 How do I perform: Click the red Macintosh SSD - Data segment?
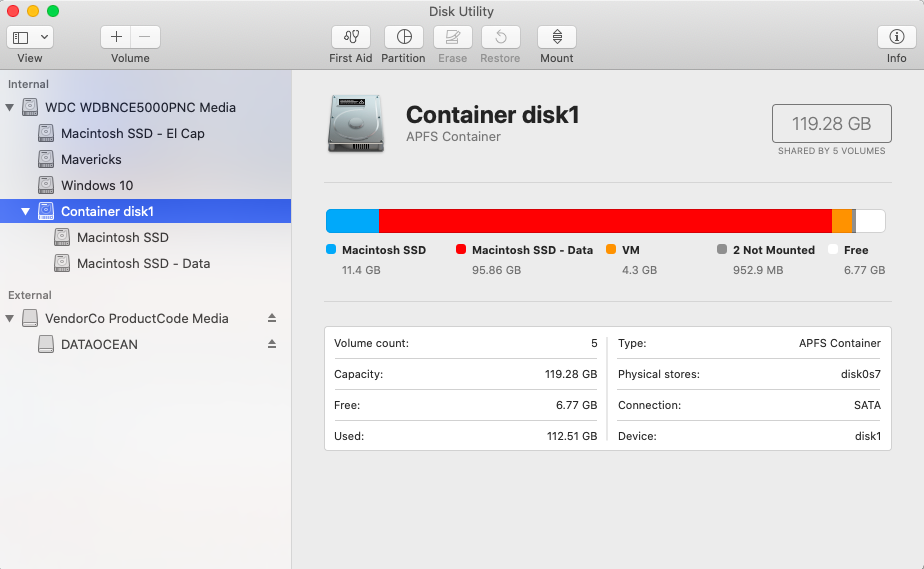pos(605,221)
